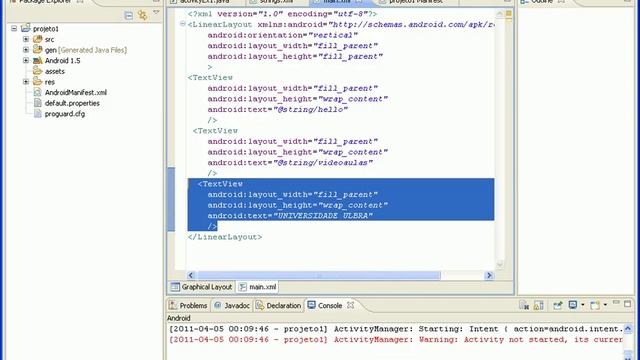
Task: Toggle Link with Editor in Package Explorer
Action: click(142, 16)
